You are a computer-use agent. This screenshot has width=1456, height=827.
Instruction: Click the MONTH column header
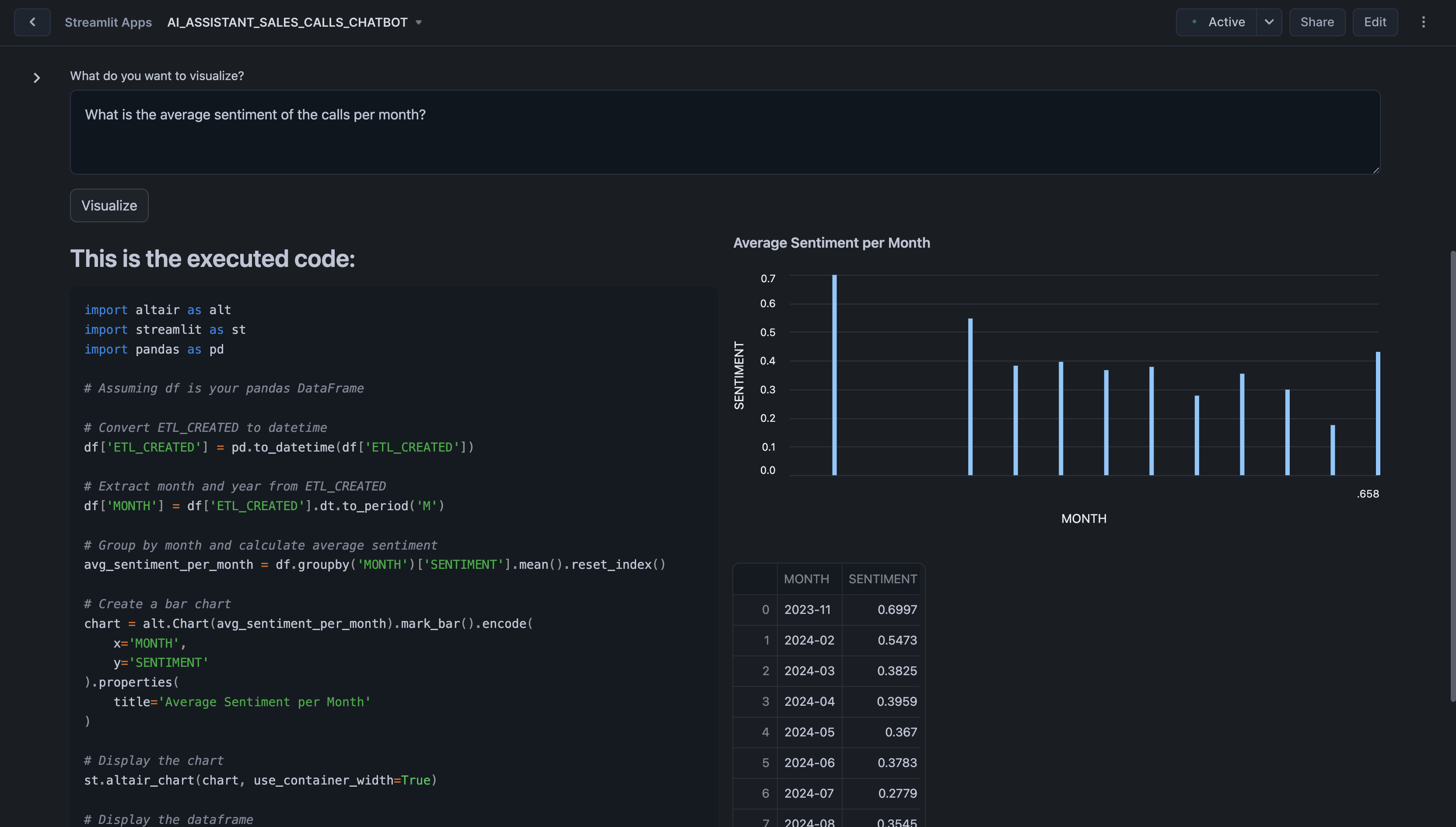[806, 579]
